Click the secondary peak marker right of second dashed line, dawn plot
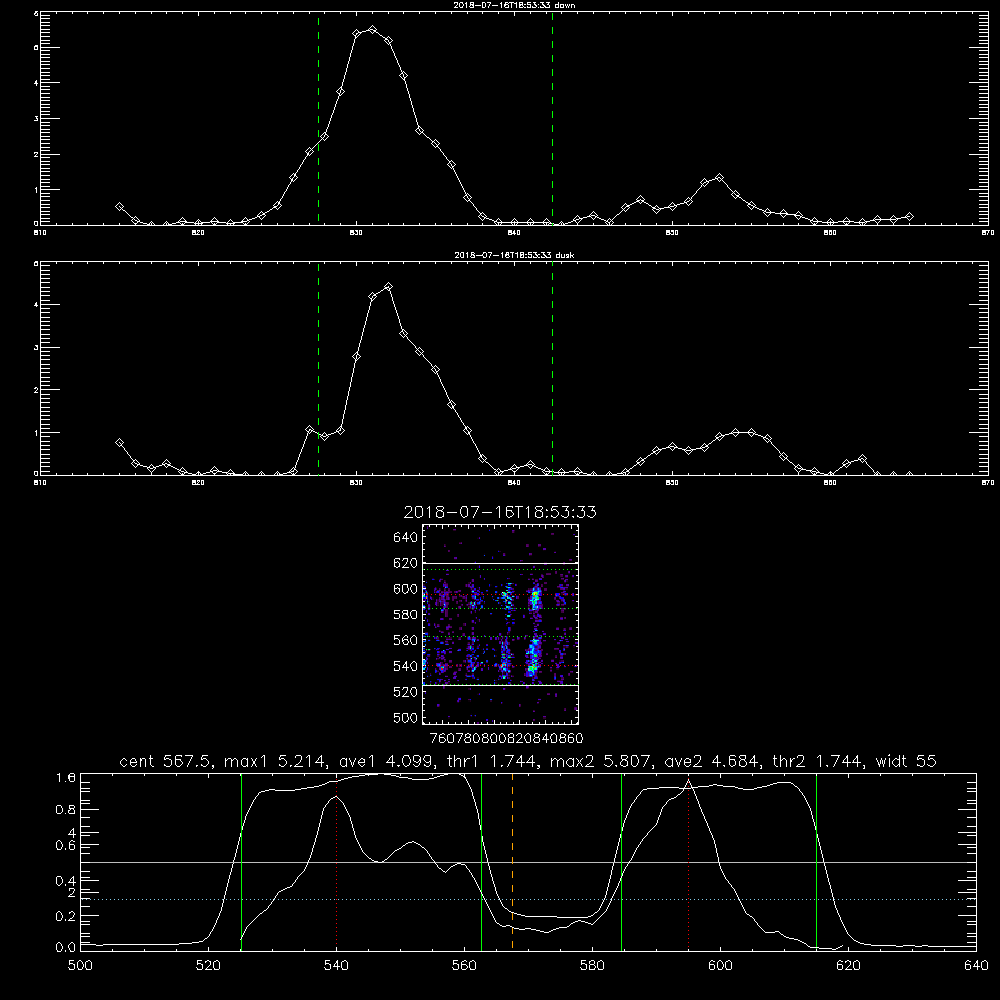The height and width of the screenshot is (1000, 1000). tap(719, 177)
